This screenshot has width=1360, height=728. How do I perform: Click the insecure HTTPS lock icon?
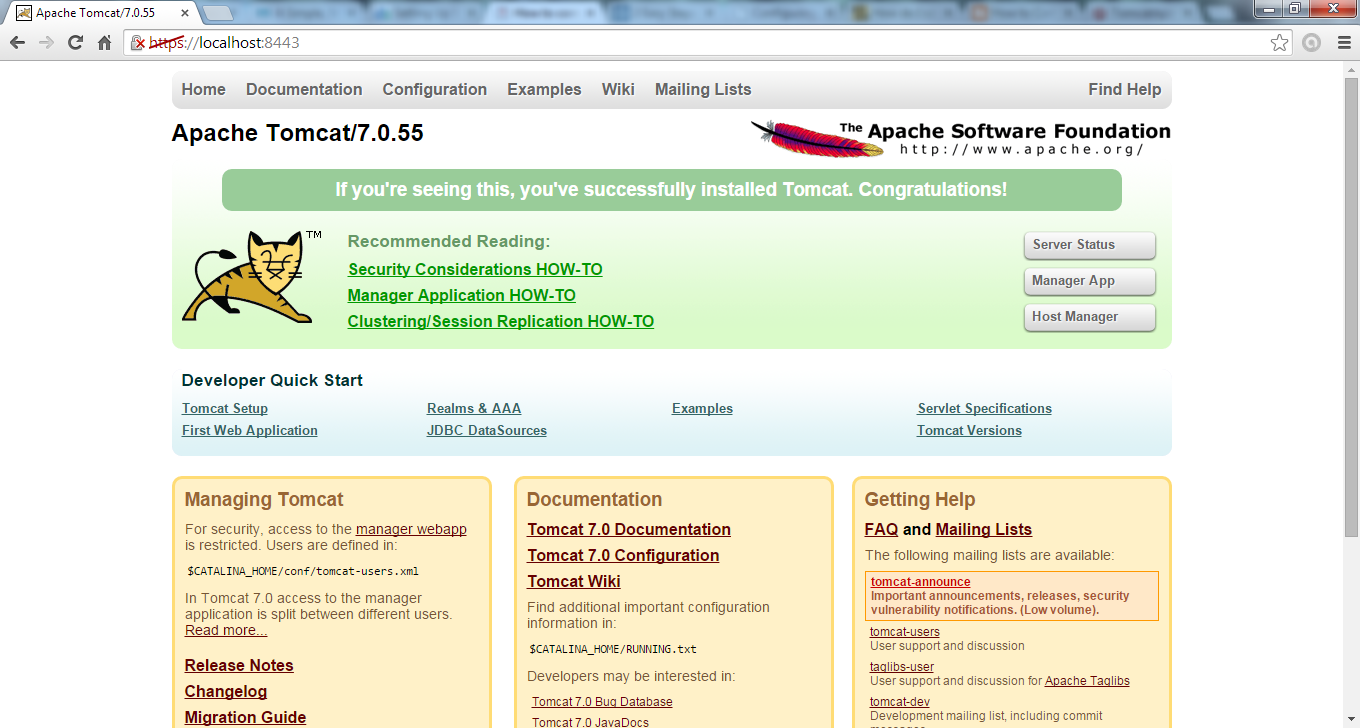pyautogui.click(x=139, y=43)
